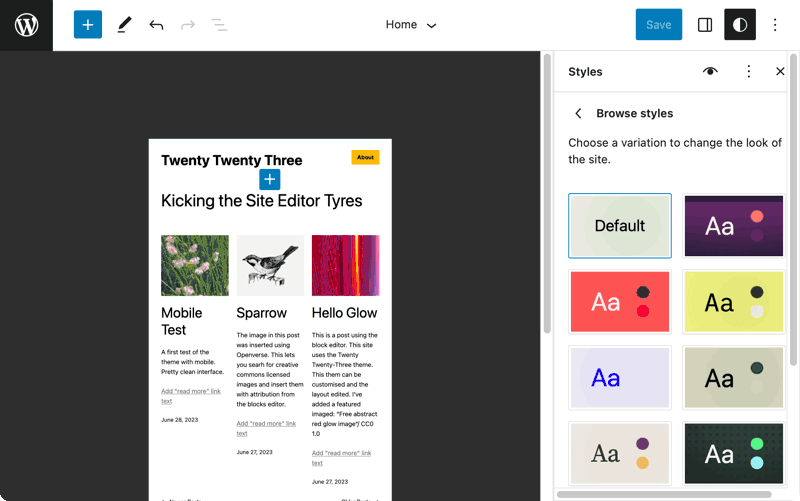Click the Browse styles heading text
Viewport: 800px width, 501px height.
click(635, 113)
